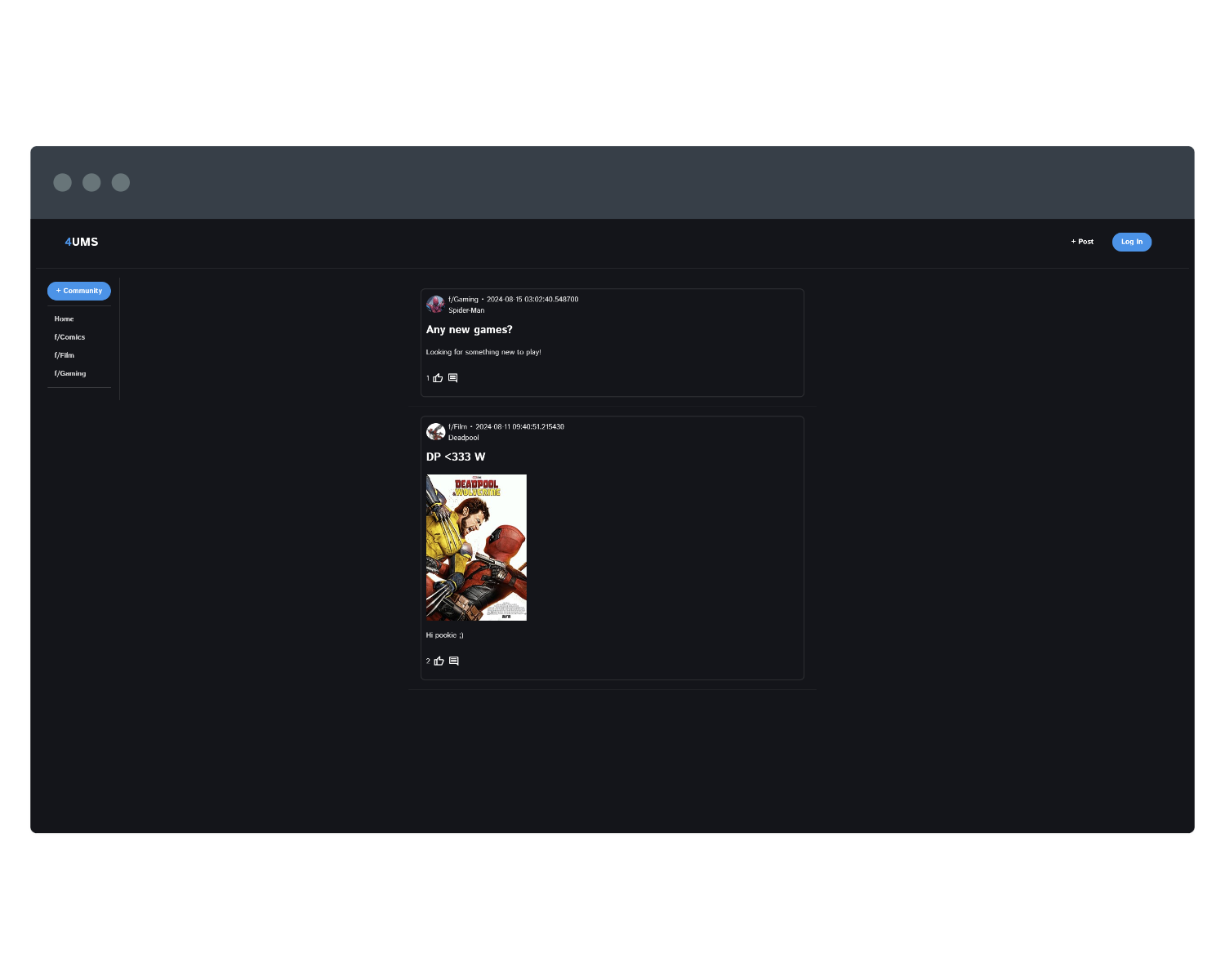The height and width of the screenshot is (980, 1225).
Task: Create a new post with + Post
Action: click(1082, 242)
